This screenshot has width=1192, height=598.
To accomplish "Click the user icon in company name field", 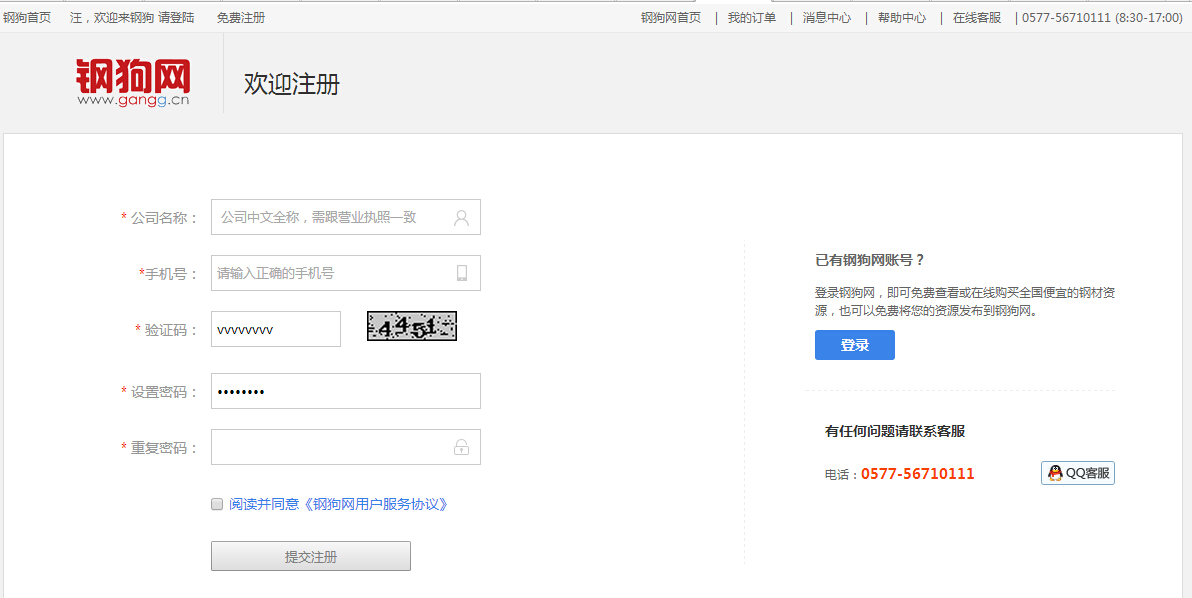I will pos(461,218).
